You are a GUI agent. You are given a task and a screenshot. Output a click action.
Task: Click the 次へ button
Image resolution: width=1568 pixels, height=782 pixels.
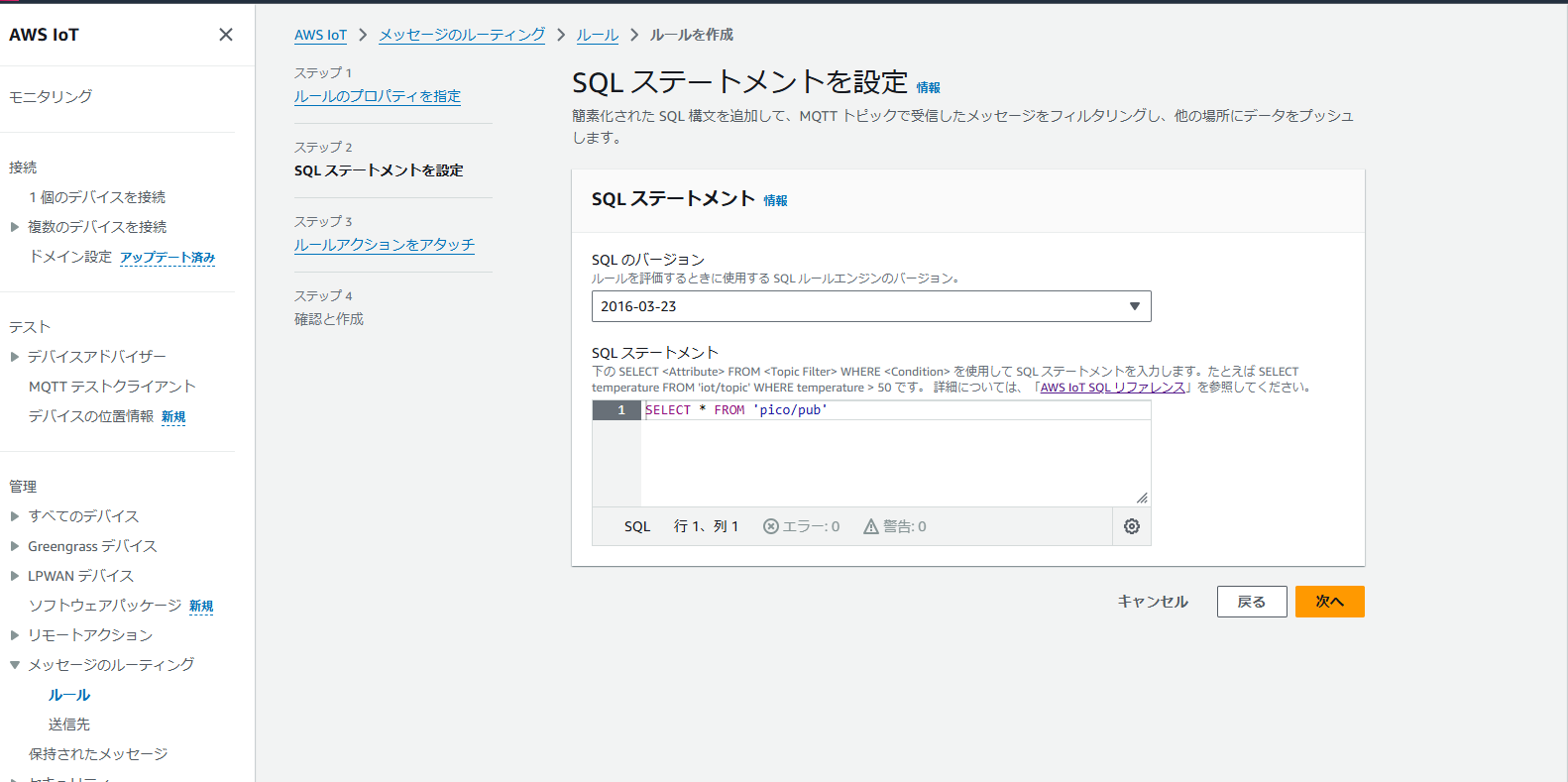(x=1330, y=602)
